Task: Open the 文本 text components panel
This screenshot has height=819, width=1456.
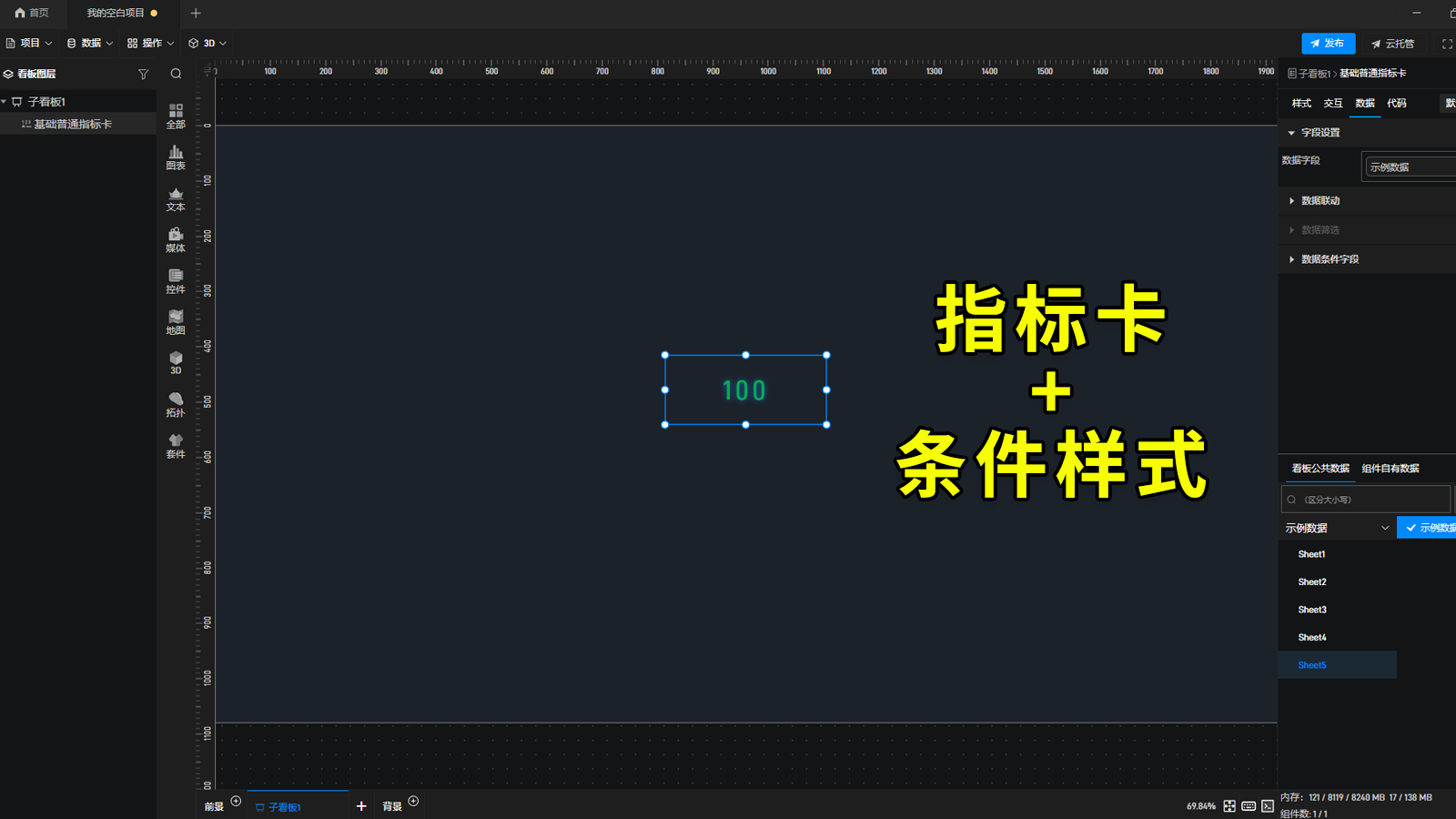Action: pyautogui.click(x=175, y=199)
